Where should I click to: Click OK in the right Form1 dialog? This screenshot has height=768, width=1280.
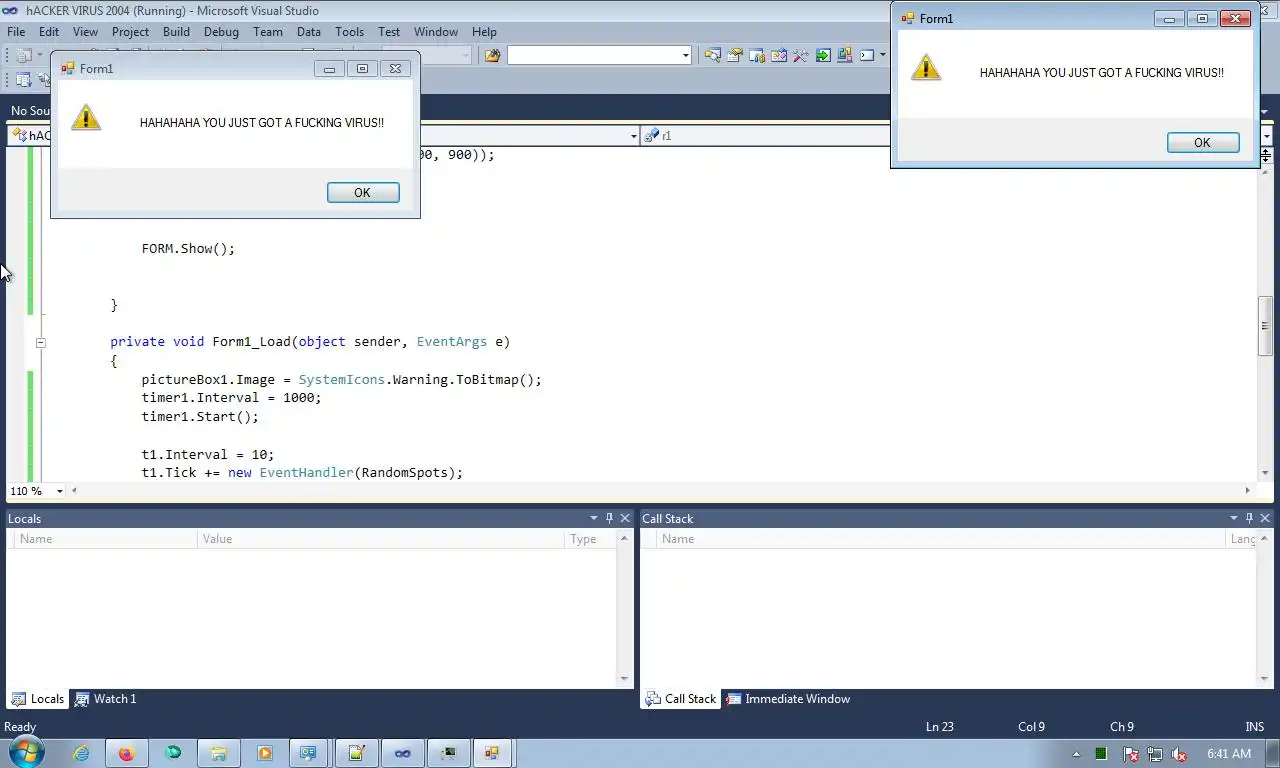[1203, 143]
